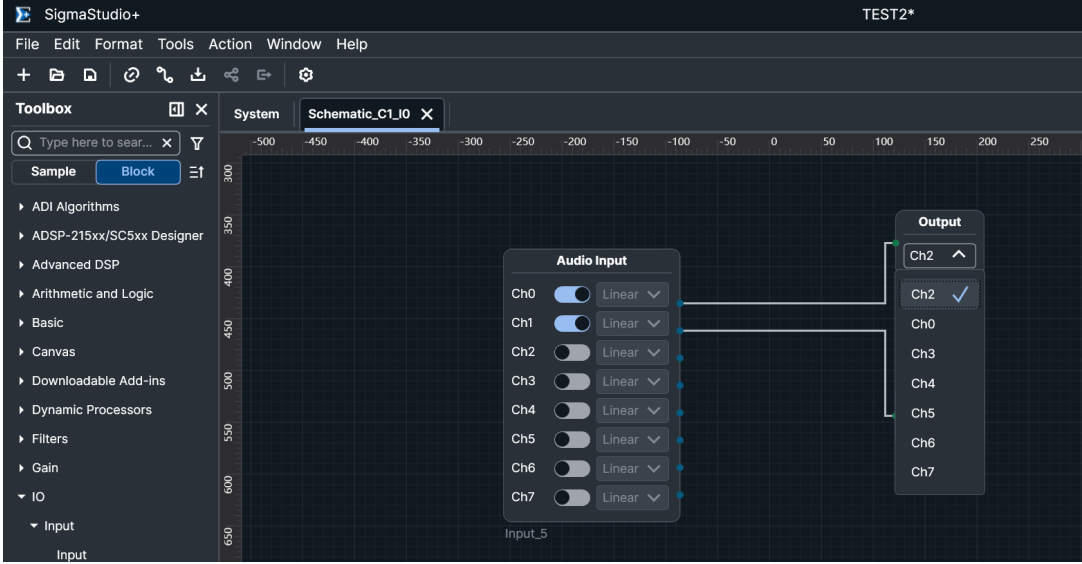Close the Schematic_C1_I0 tab
1082x564 pixels.
(427, 114)
